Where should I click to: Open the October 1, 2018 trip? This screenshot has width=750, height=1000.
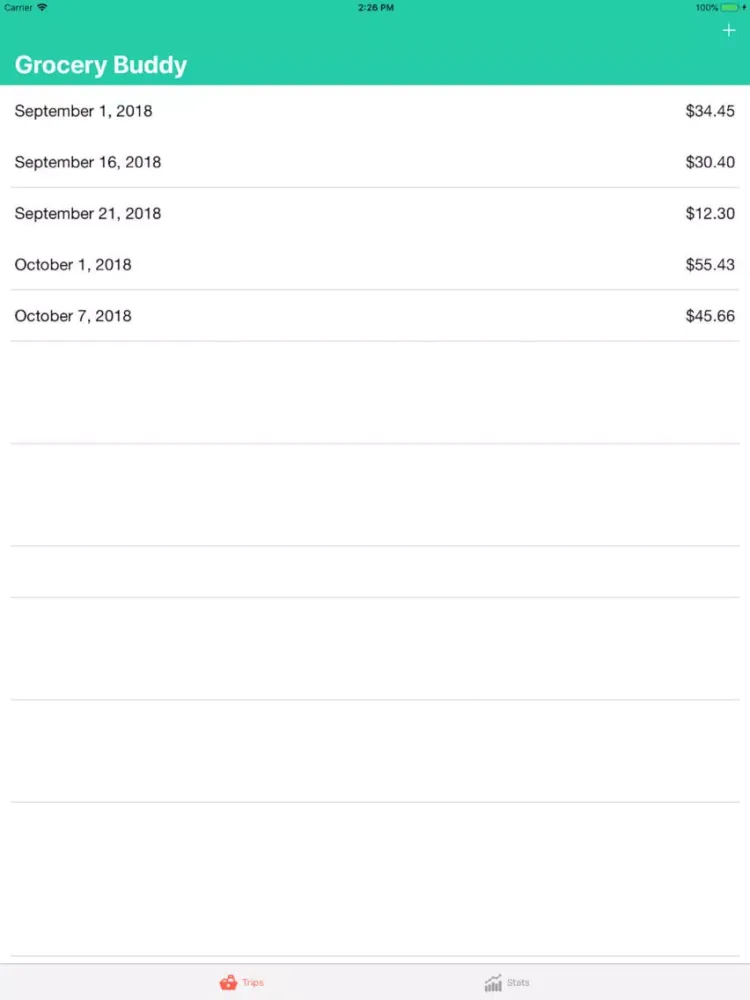375,264
